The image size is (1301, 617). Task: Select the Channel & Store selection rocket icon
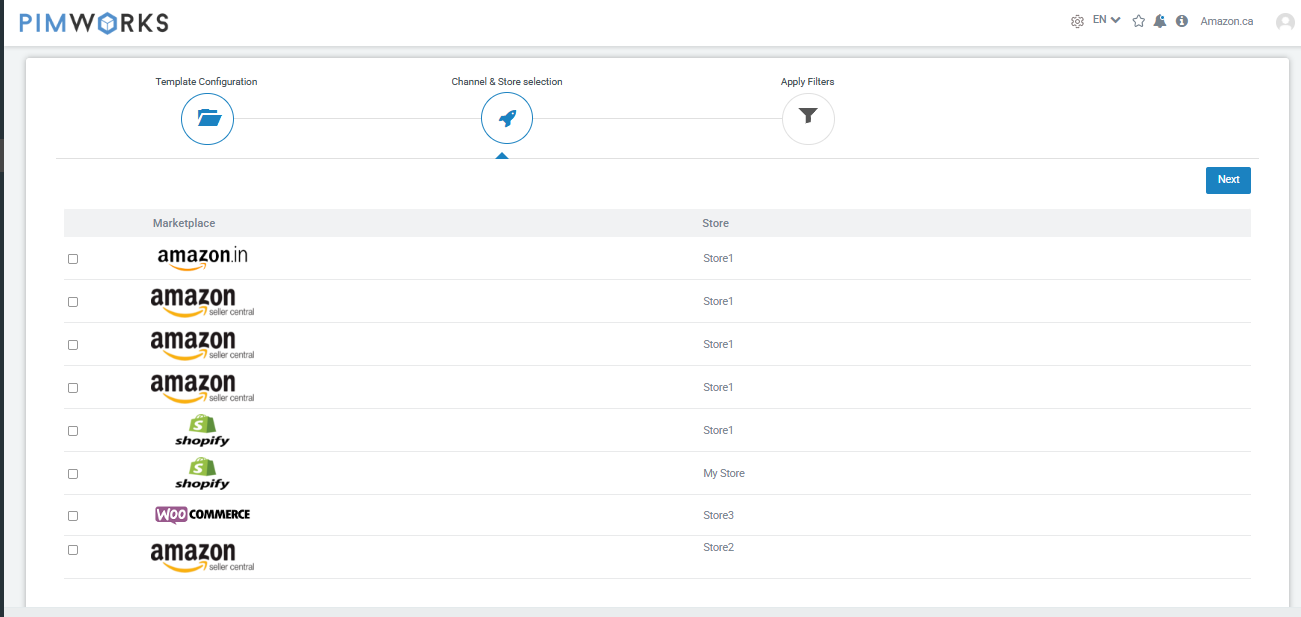pyautogui.click(x=507, y=119)
